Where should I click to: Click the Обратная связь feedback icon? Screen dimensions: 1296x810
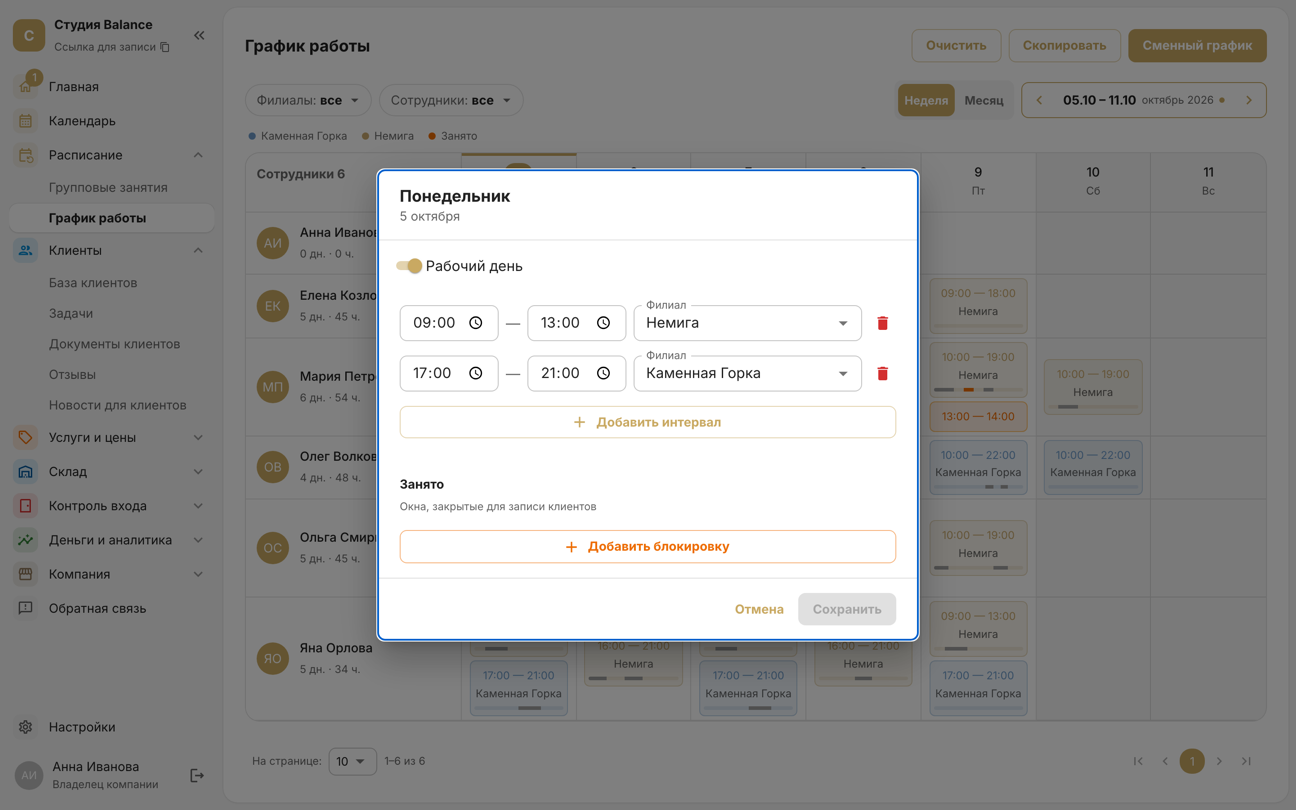26,608
